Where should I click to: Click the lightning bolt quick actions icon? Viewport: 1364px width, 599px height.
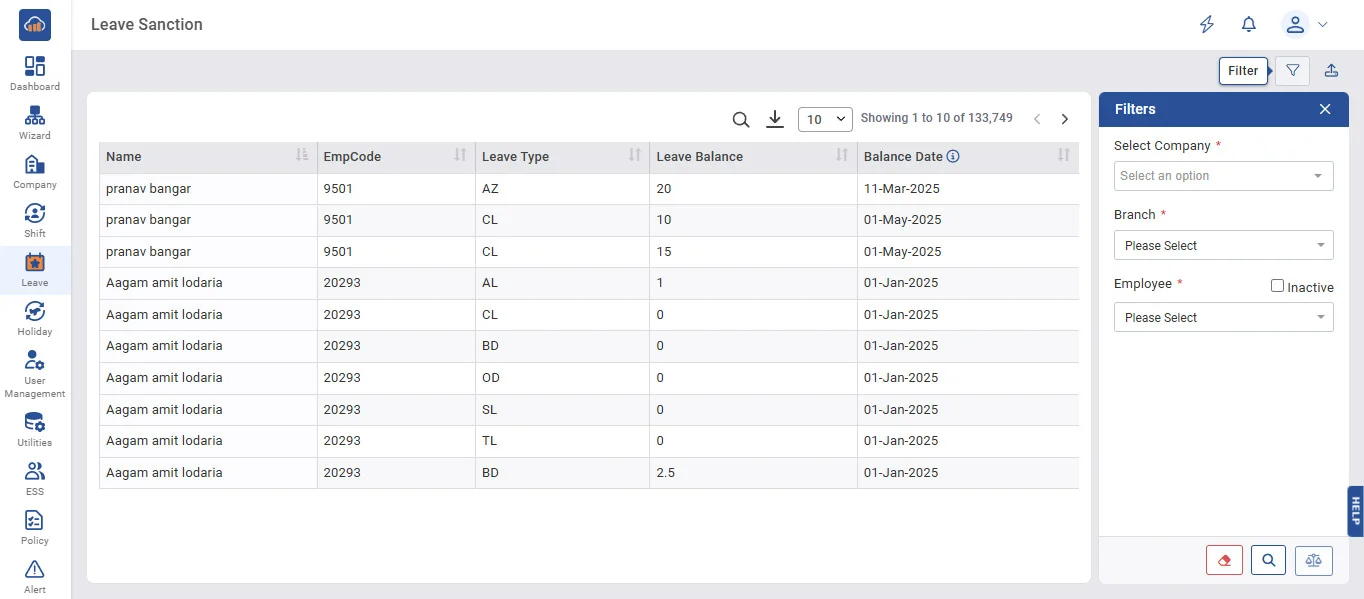[1207, 25]
